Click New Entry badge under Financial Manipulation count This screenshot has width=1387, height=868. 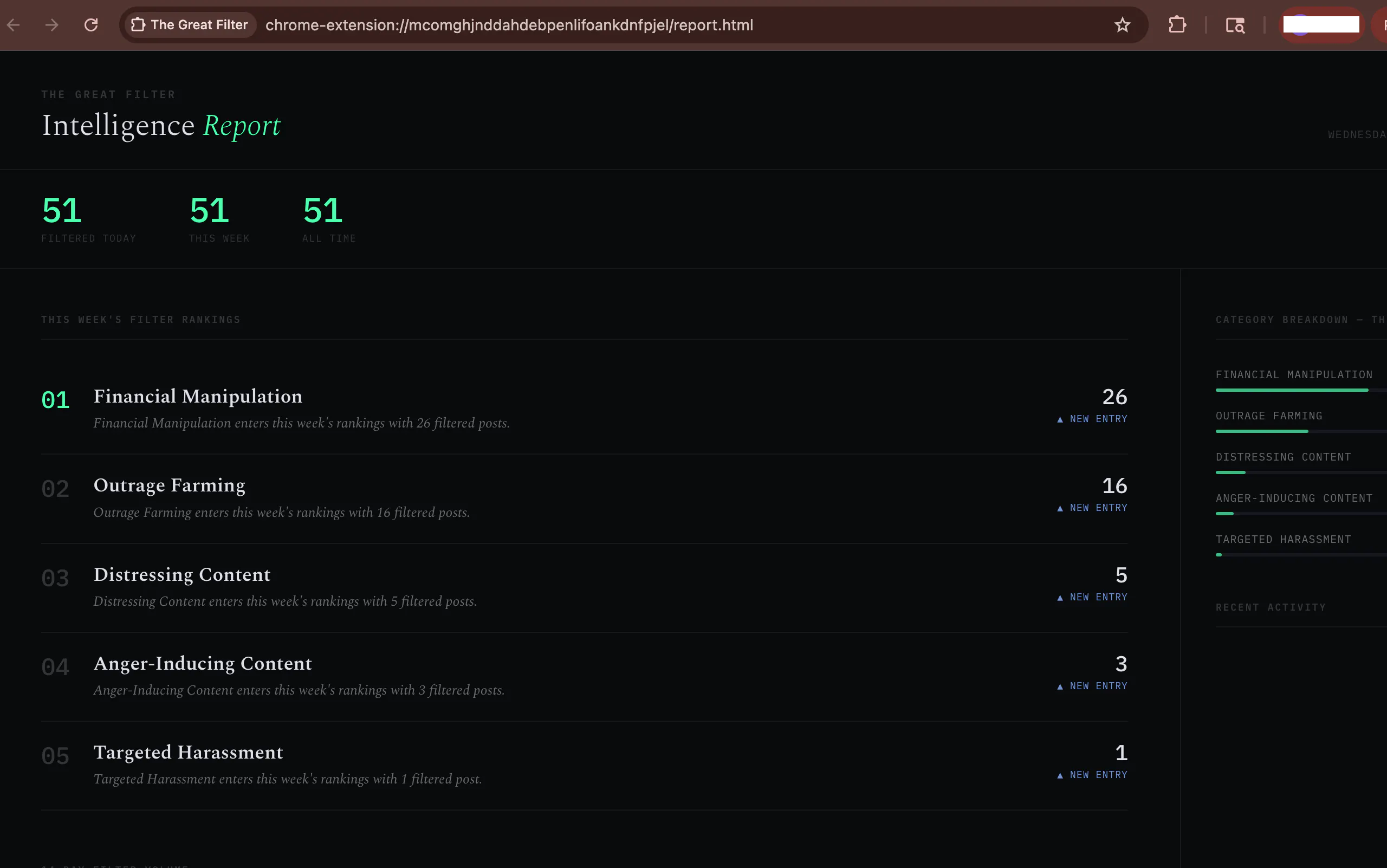(1092, 419)
